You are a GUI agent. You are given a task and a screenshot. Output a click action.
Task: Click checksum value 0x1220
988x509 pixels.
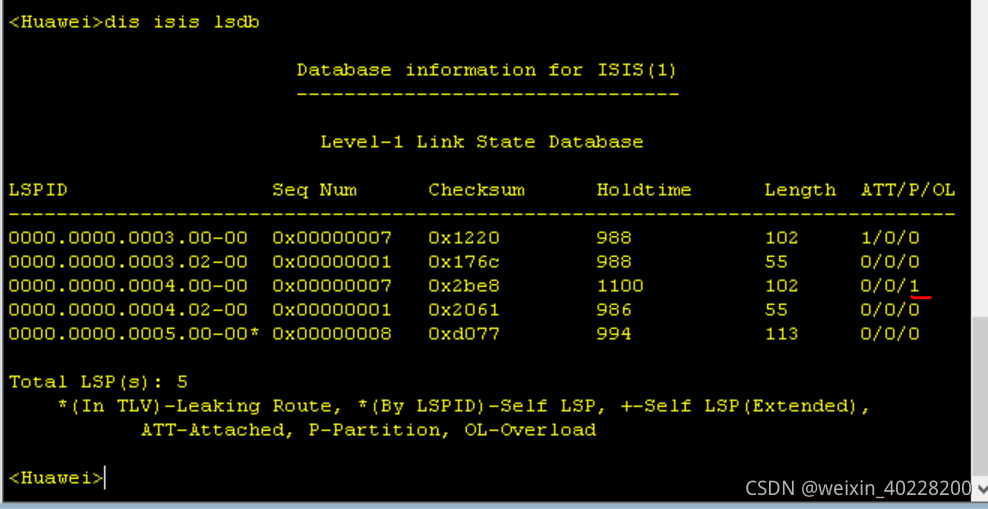click(464, 238)
